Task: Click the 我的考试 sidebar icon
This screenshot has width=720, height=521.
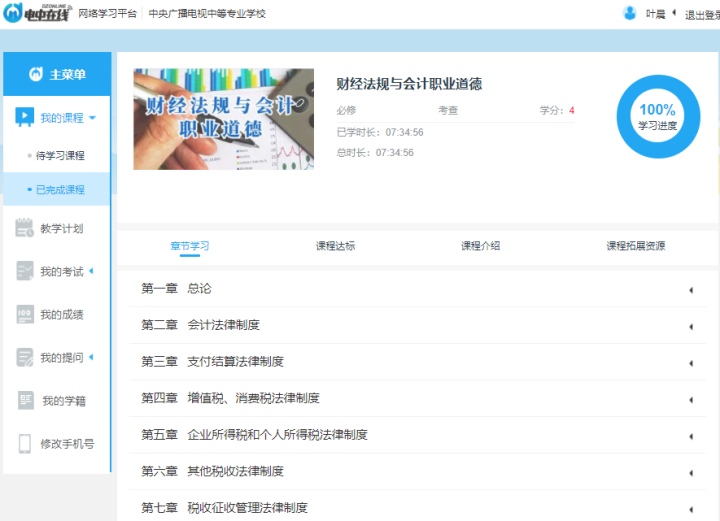Action: click(25, 271)
